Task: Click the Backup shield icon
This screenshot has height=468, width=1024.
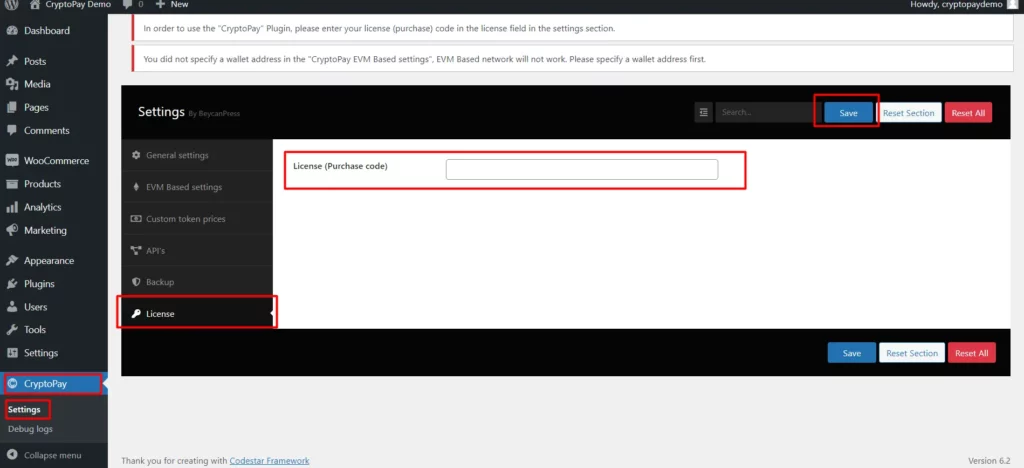Action: click(x=136, y=282)
